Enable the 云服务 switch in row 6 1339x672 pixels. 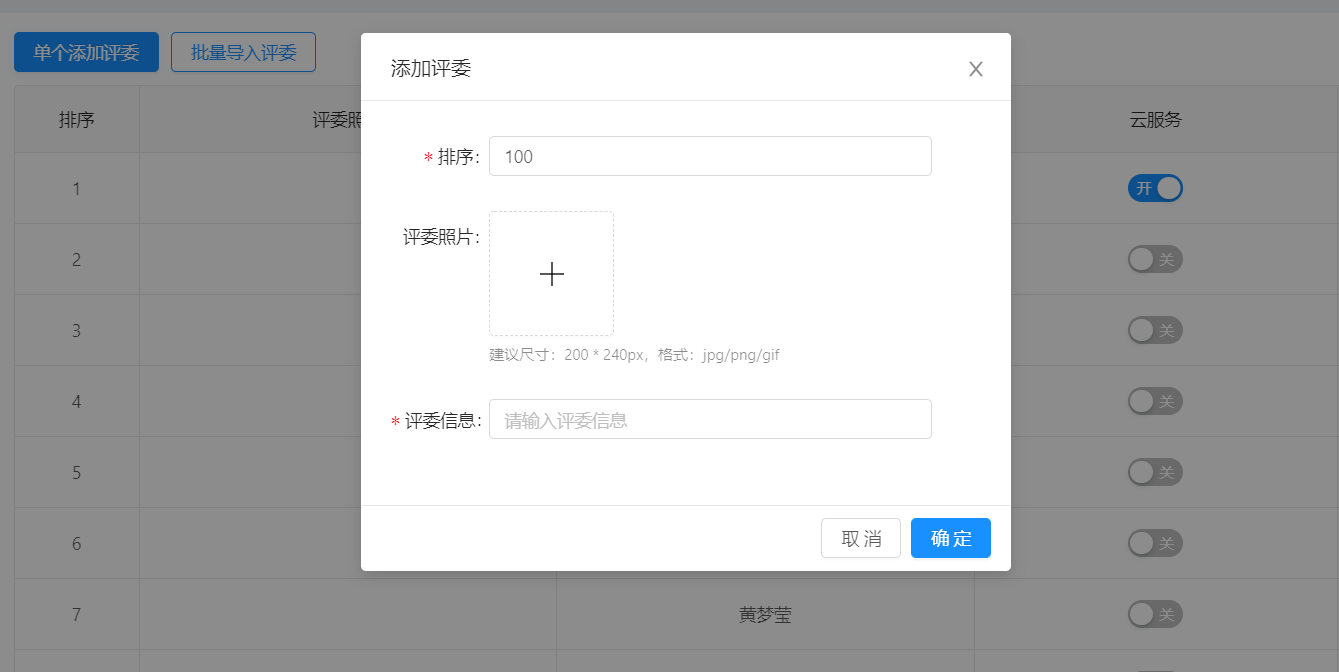(x=1155, y=543)
